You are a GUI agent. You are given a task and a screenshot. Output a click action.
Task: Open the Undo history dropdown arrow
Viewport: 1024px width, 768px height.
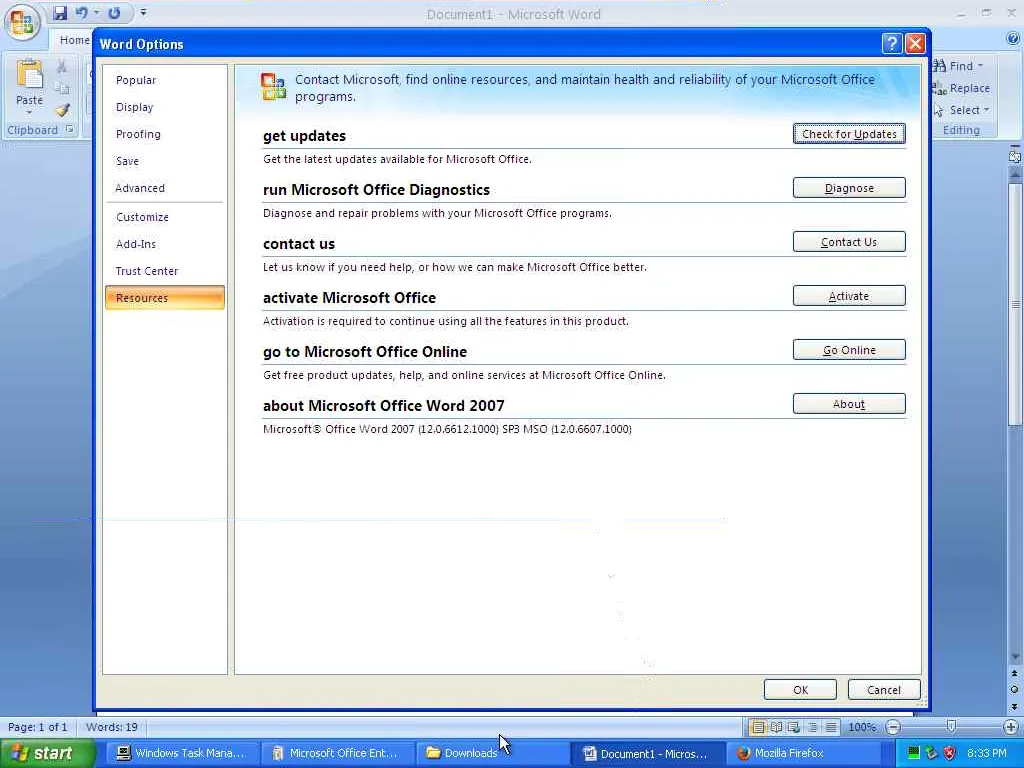click(x=97, y=12)
